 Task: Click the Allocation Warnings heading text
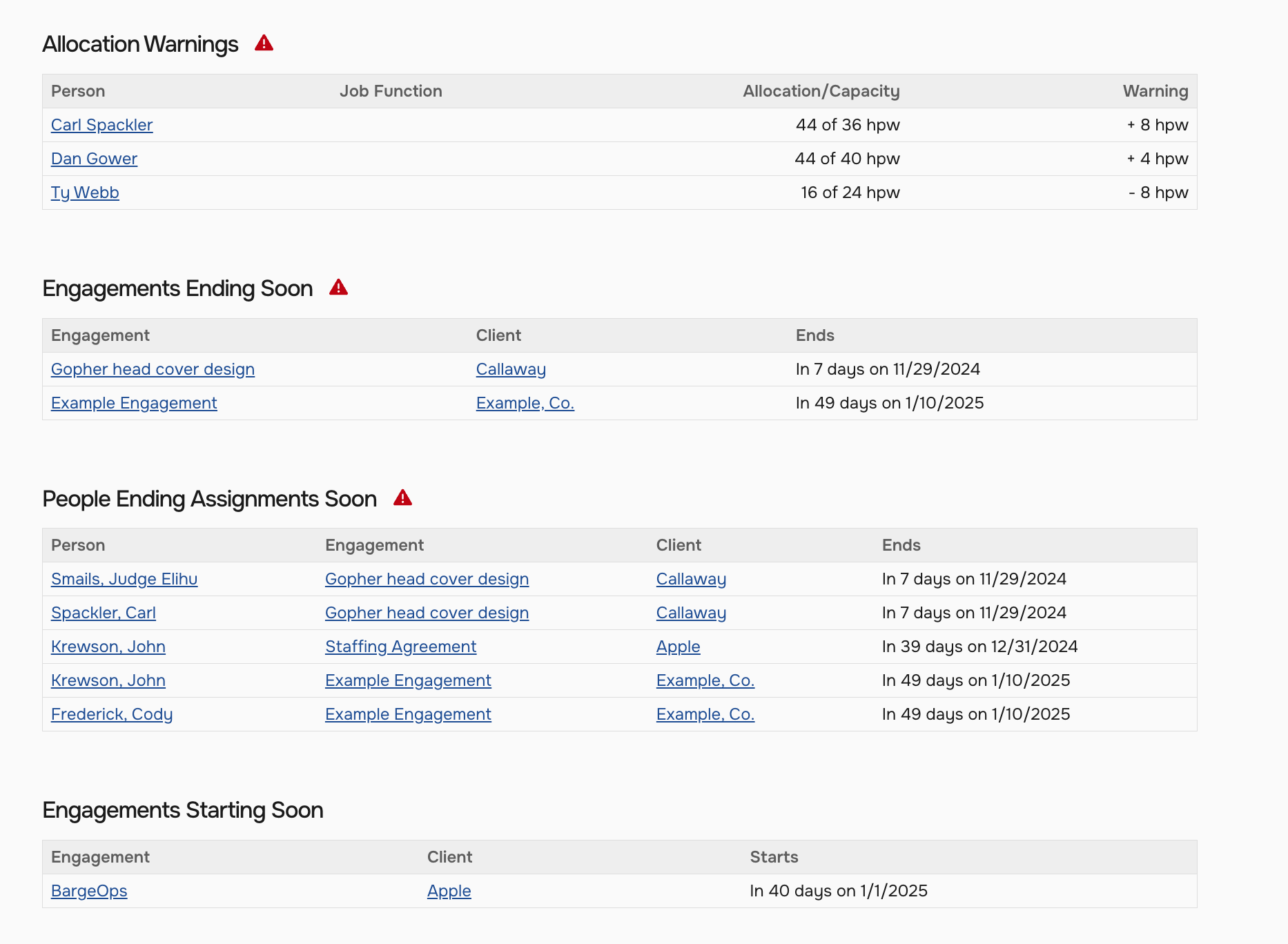(140, 44)
